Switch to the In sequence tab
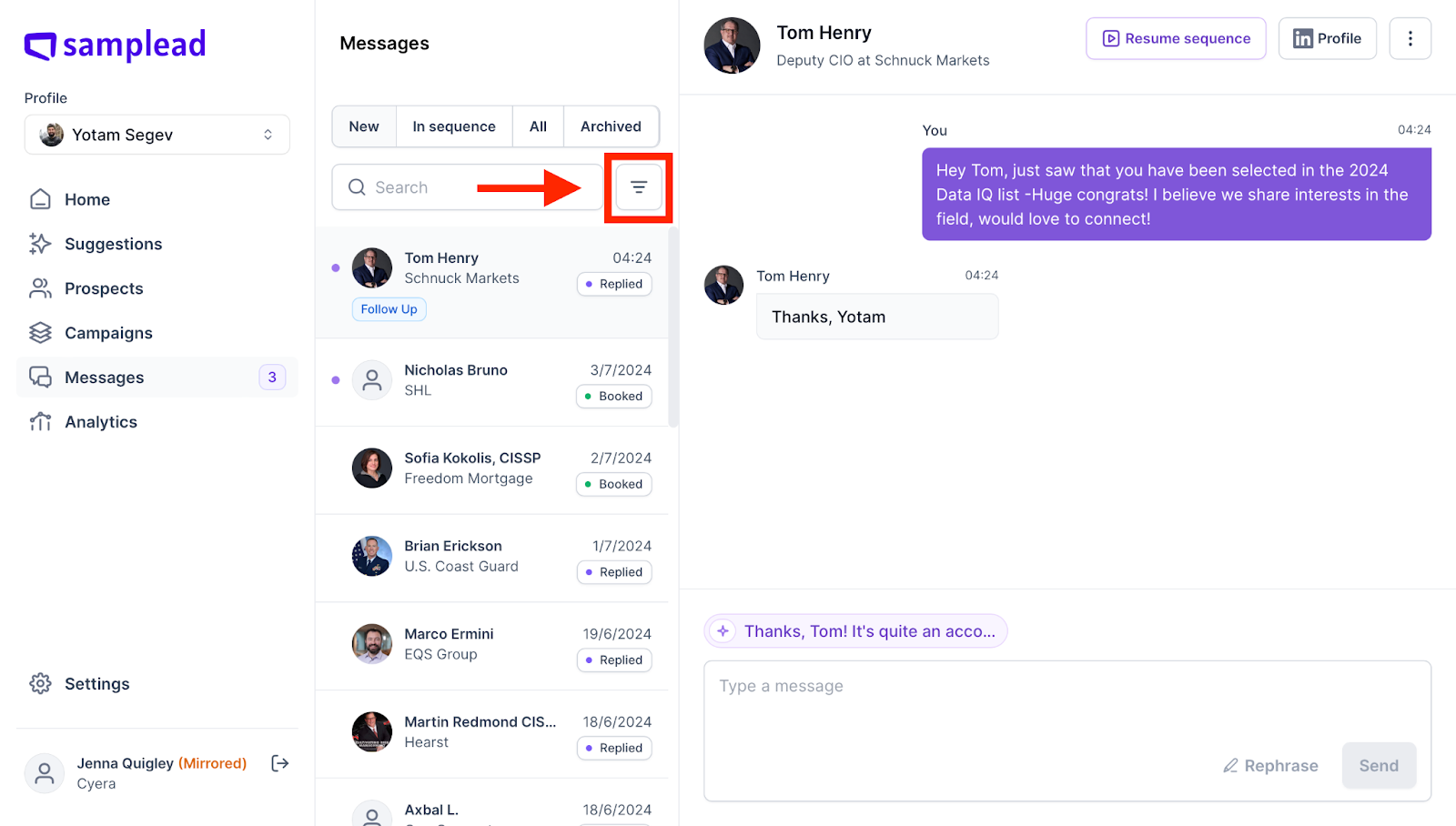Viewport: 1456px width, 826px height. tap(454, 126)
